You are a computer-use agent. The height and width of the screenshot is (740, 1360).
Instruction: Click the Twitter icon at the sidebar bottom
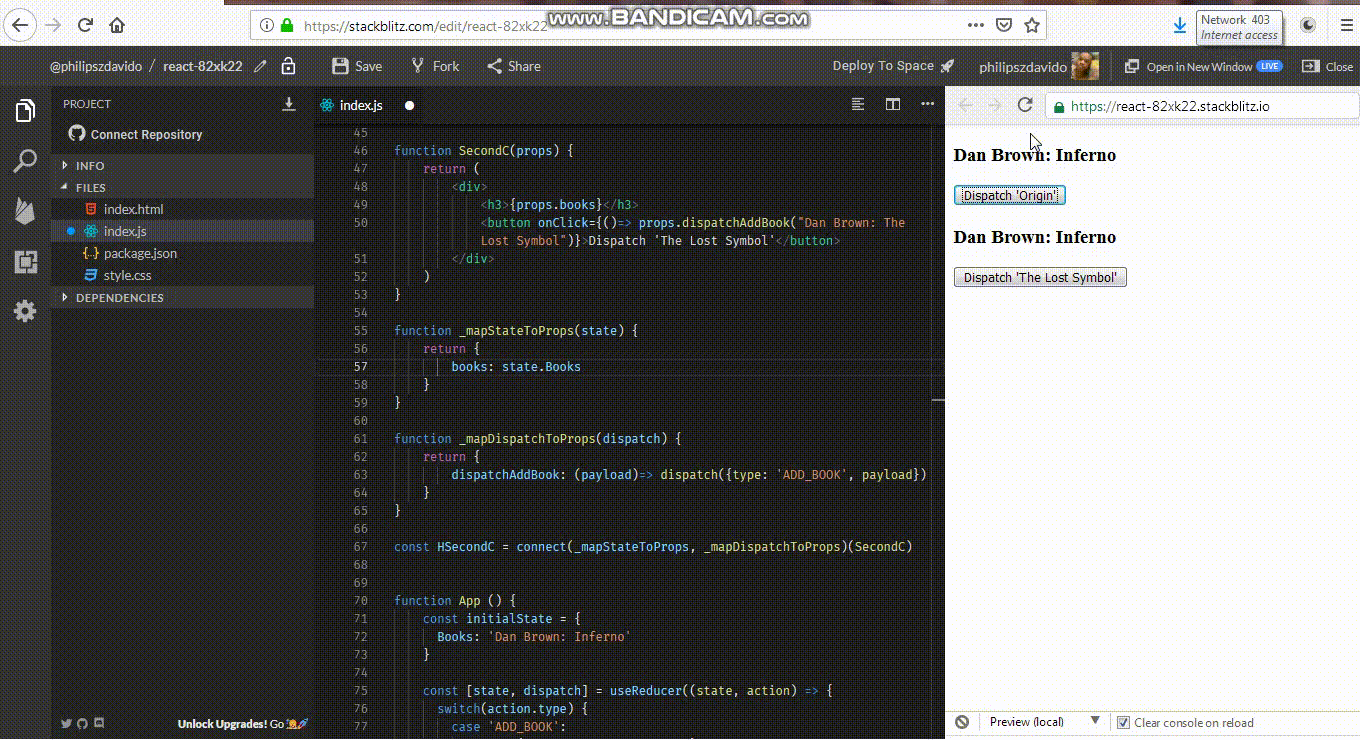pos(66,724)
